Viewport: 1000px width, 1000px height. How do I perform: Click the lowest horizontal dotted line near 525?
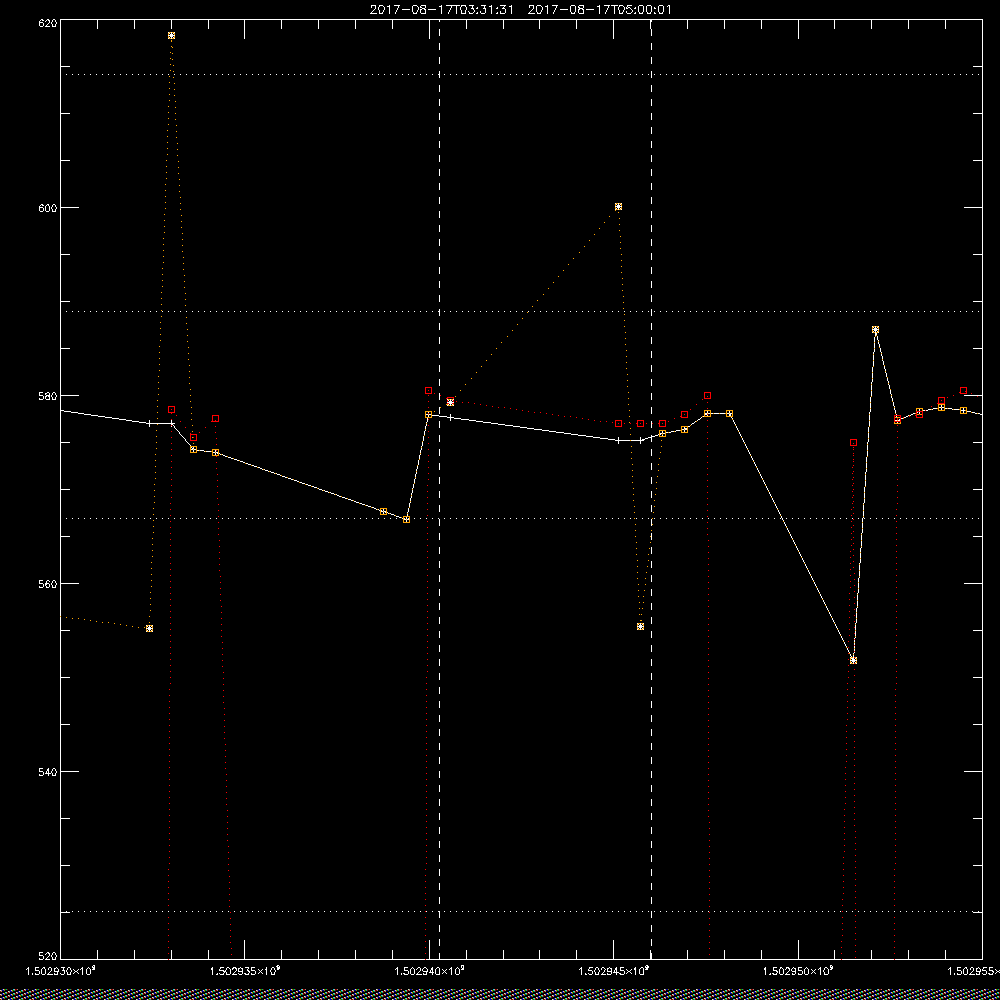click(x=521, y=911)
